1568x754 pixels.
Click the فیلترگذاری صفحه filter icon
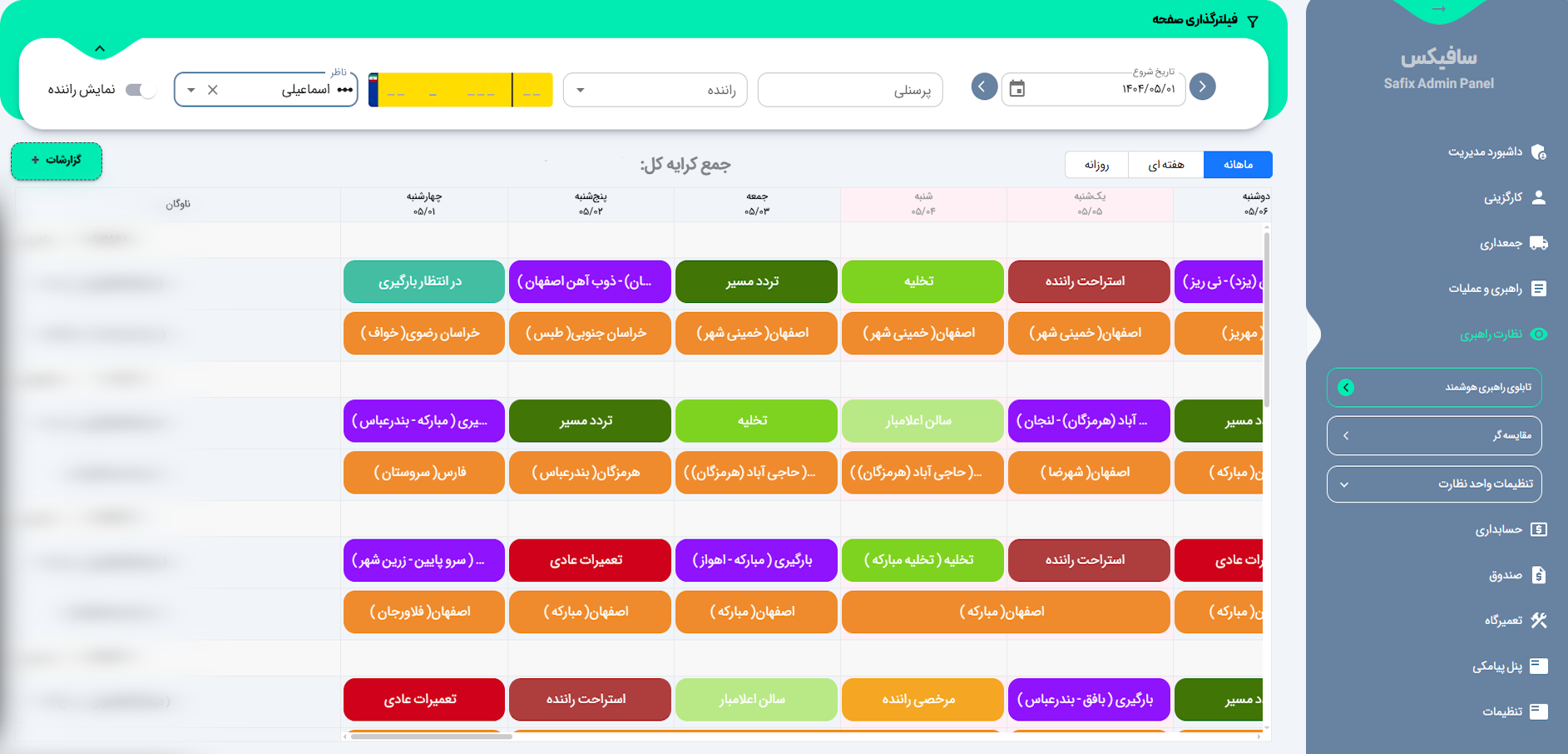(x=1254, y=20)
